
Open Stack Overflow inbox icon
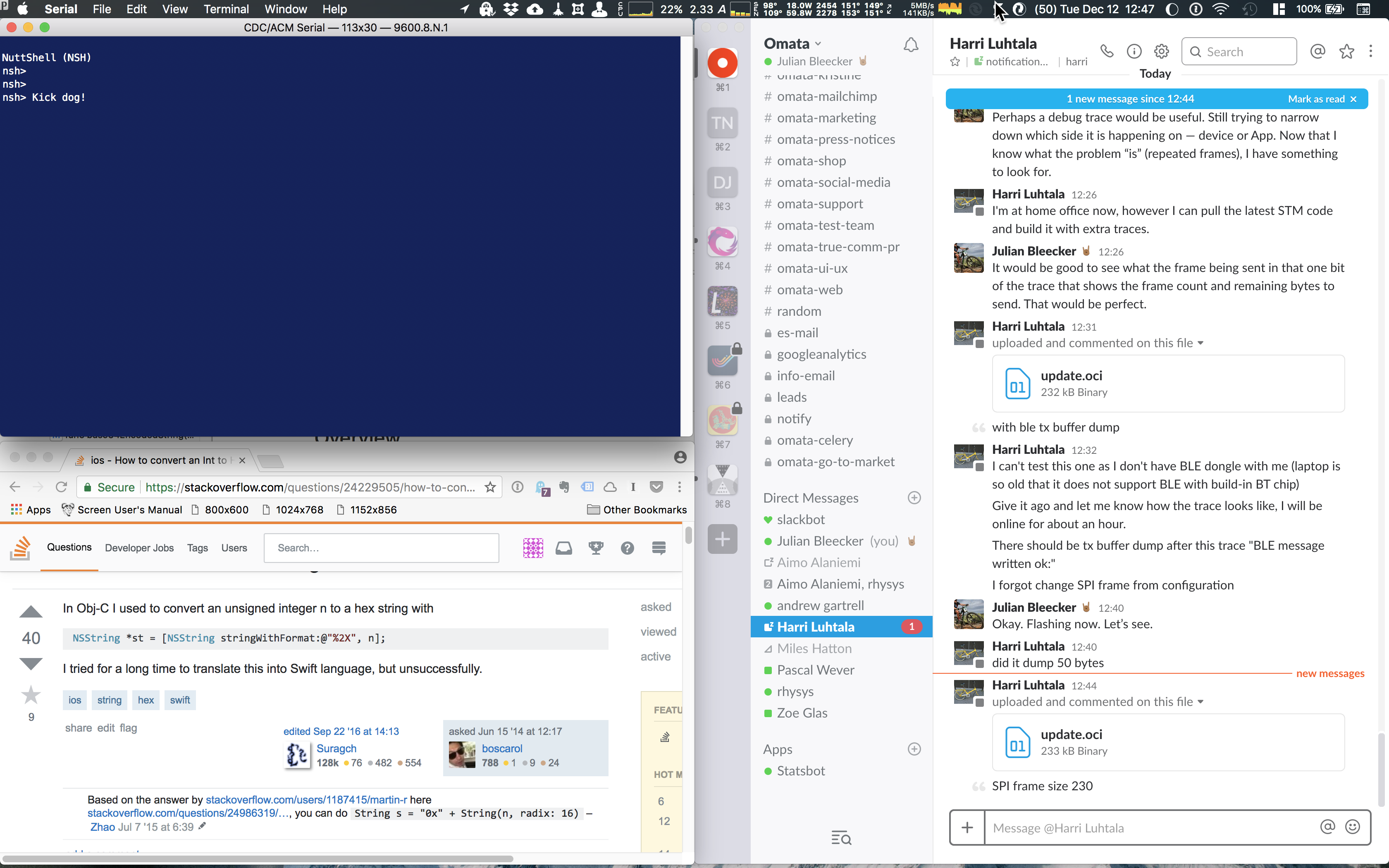(x=563, y=548)
